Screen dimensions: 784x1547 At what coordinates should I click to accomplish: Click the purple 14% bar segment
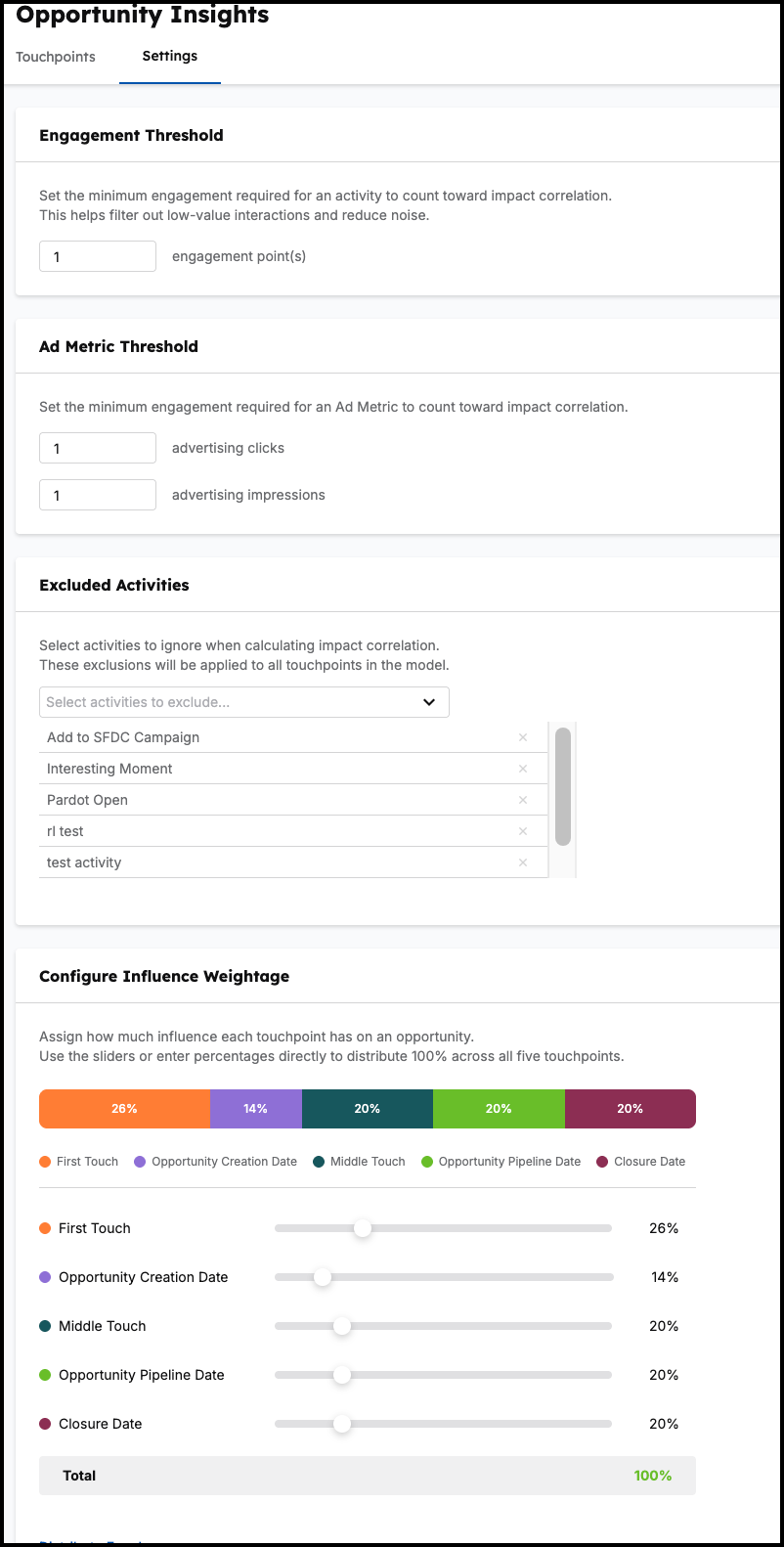(x=256, y=1109)
